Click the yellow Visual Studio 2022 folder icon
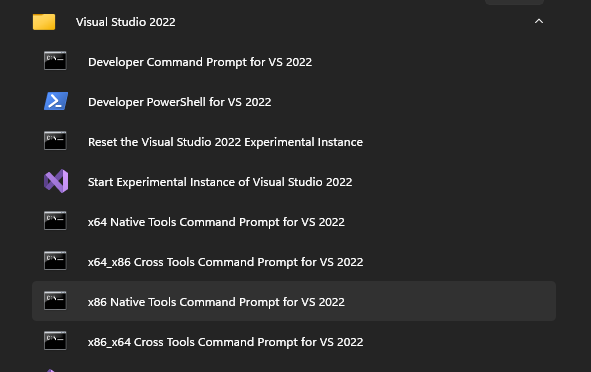 44,22
